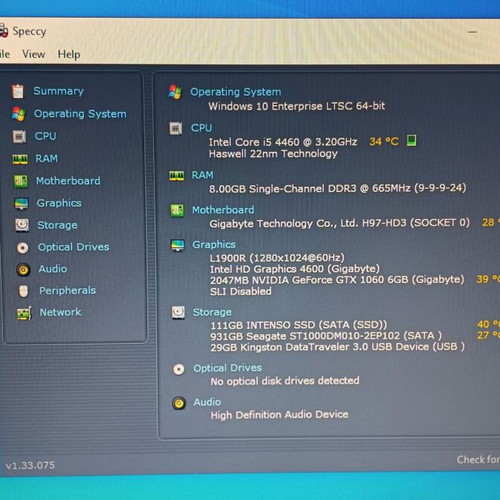
Task: Click the Audio speaker icon in sidebar
Action: pyautogui.click(x=23, y=269)
